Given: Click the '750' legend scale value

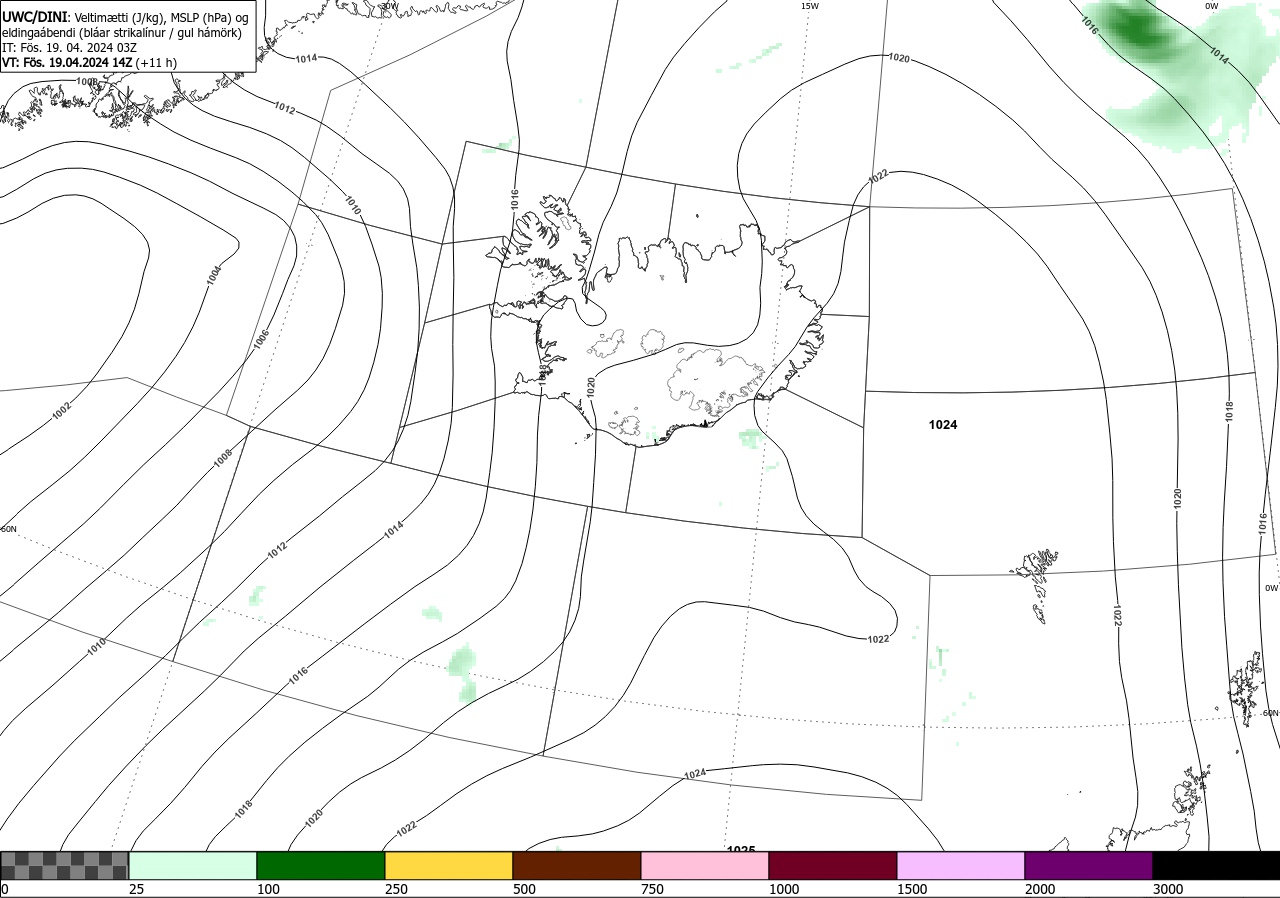Looking at the screenshot, I should click(x=651, y=889).
